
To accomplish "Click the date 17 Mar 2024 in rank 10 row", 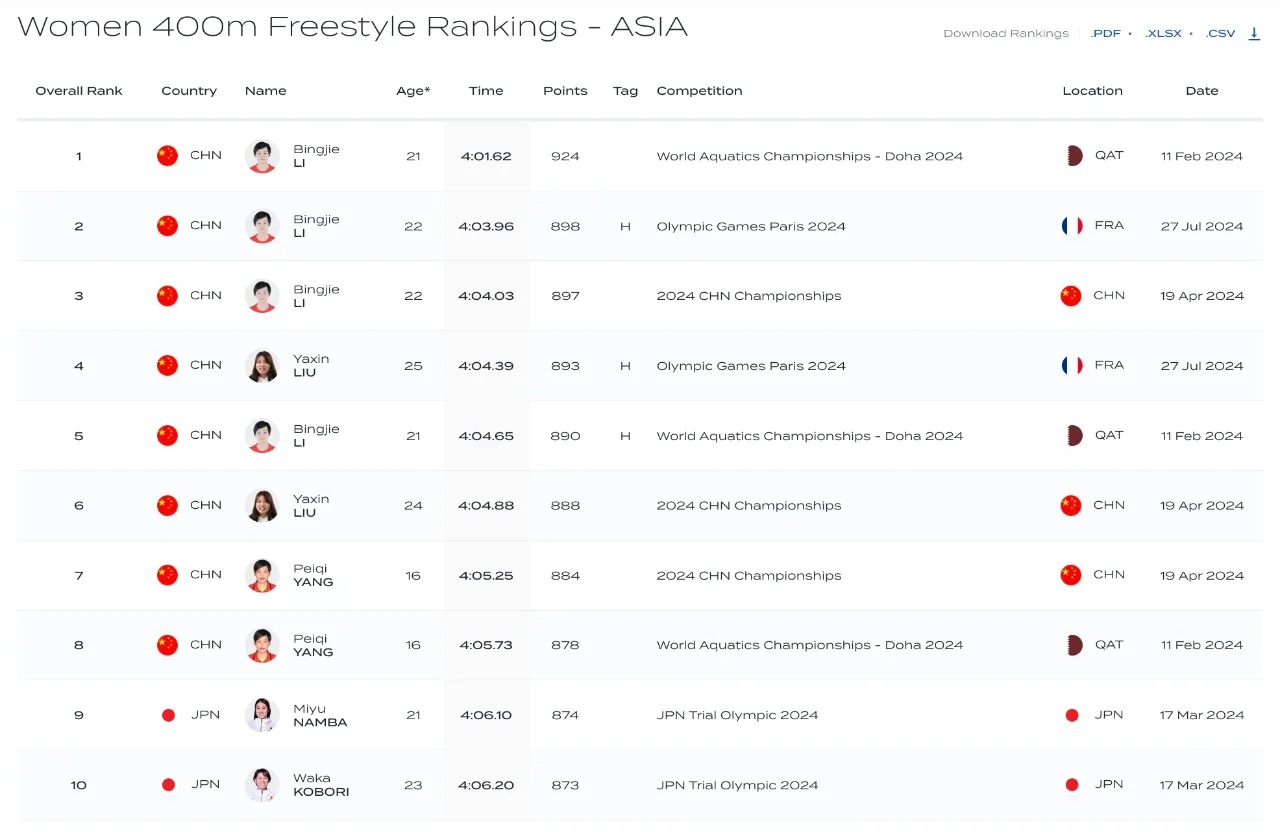I will coord(1202,785).
